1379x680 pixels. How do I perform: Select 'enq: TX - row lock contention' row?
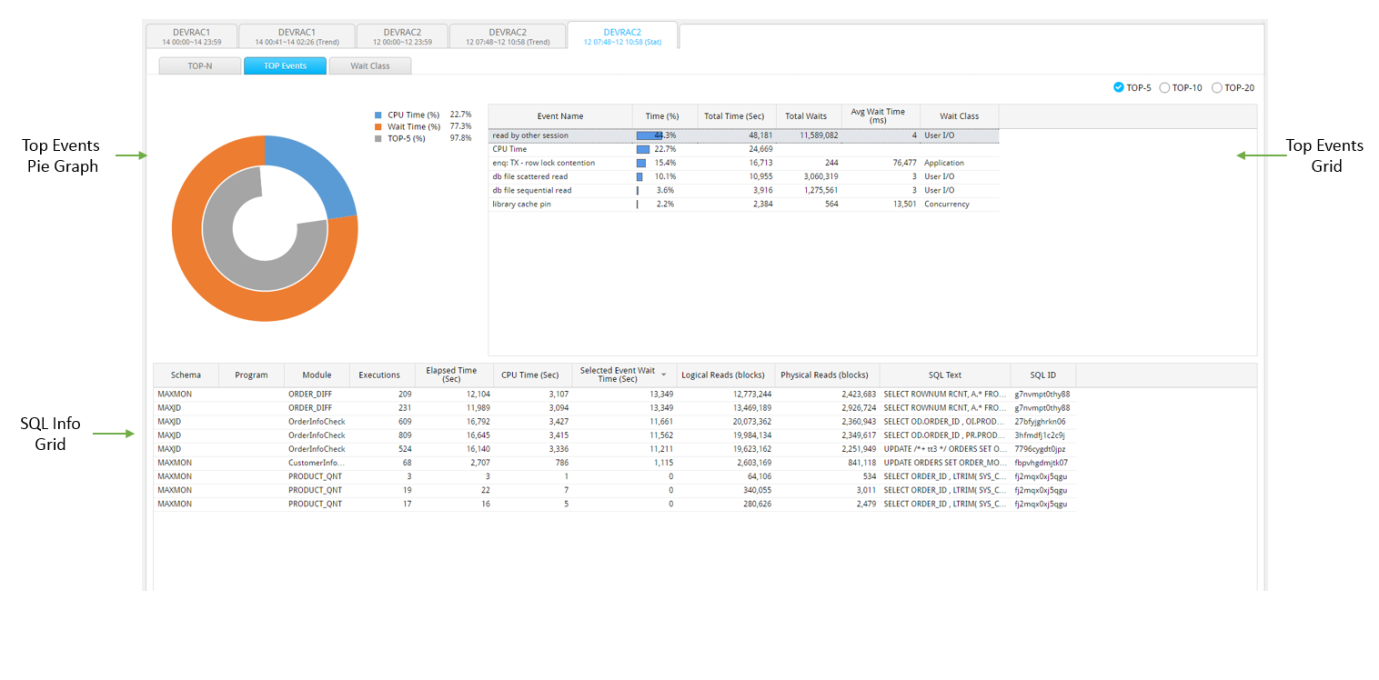coord(744,163)
